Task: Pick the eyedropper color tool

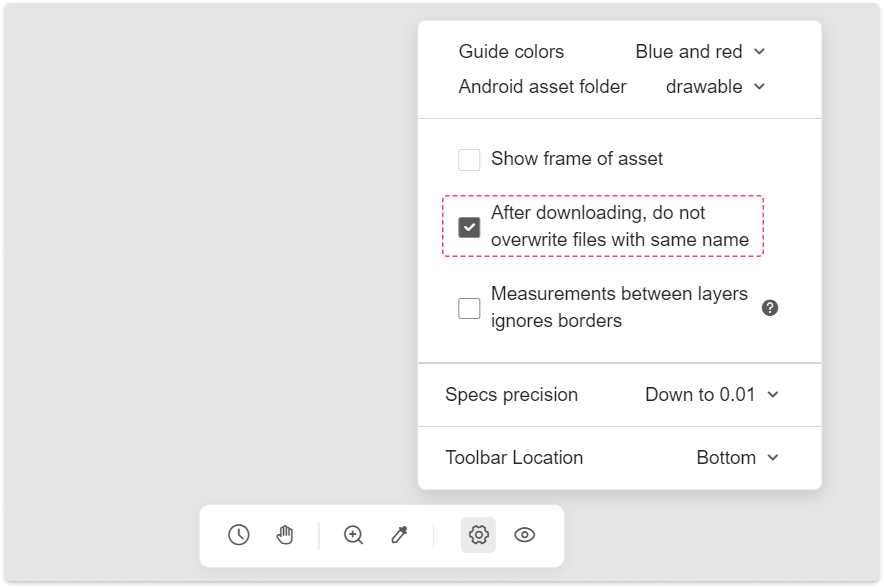Action: tap(400, 534)
